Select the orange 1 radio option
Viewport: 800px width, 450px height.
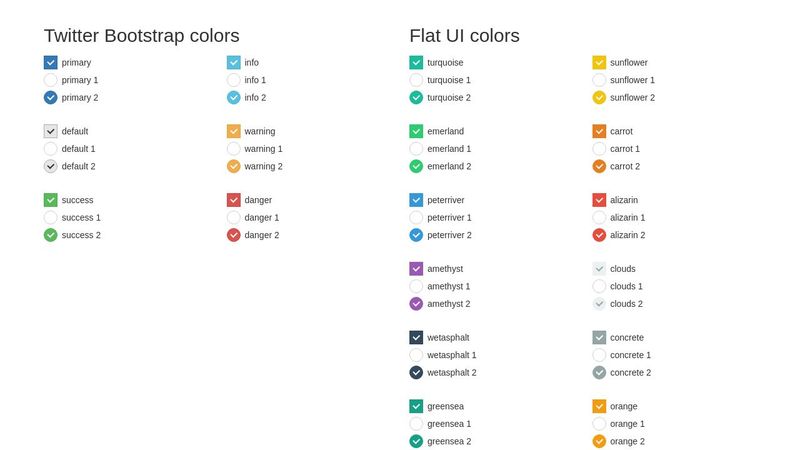point(599,424)
